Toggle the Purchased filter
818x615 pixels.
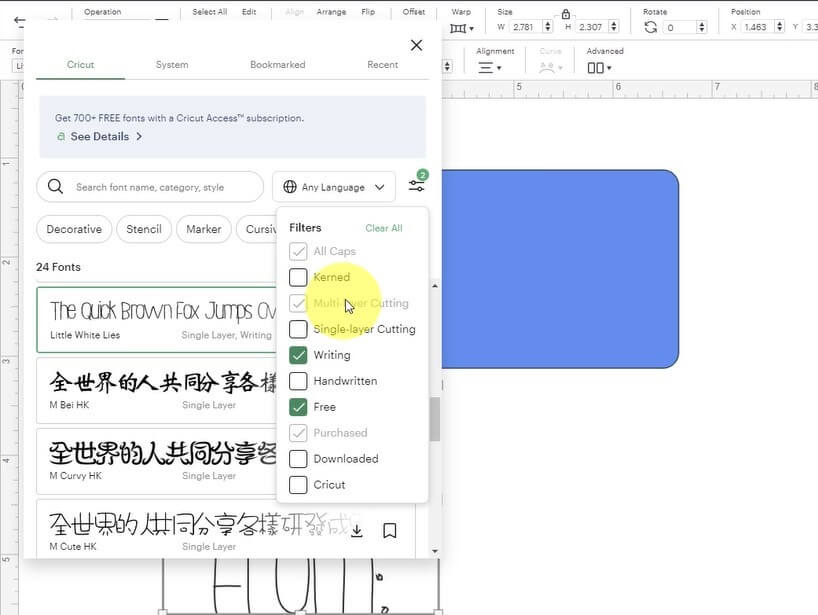click(x=298, y=433)
